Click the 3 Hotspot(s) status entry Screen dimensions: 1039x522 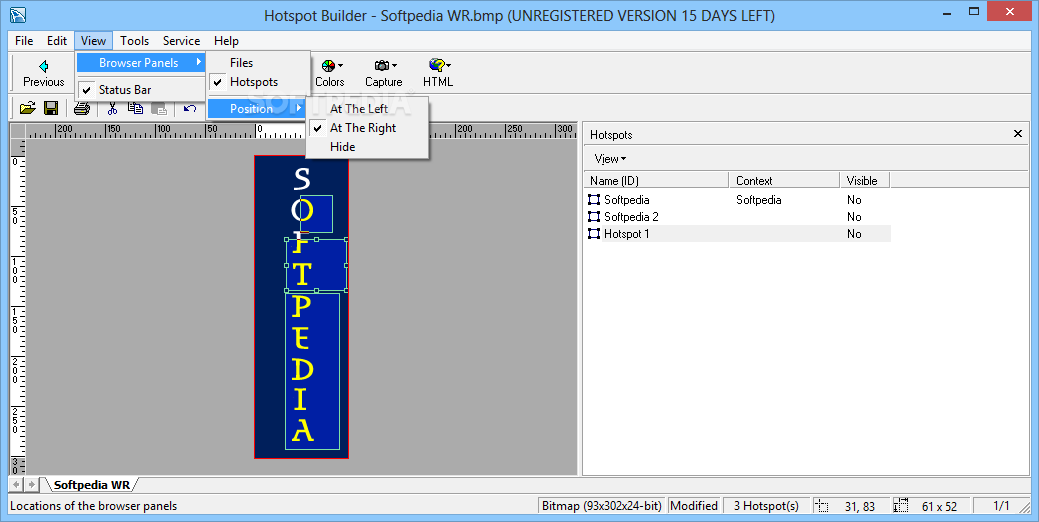pyautogui.click(x=766, y=506)
